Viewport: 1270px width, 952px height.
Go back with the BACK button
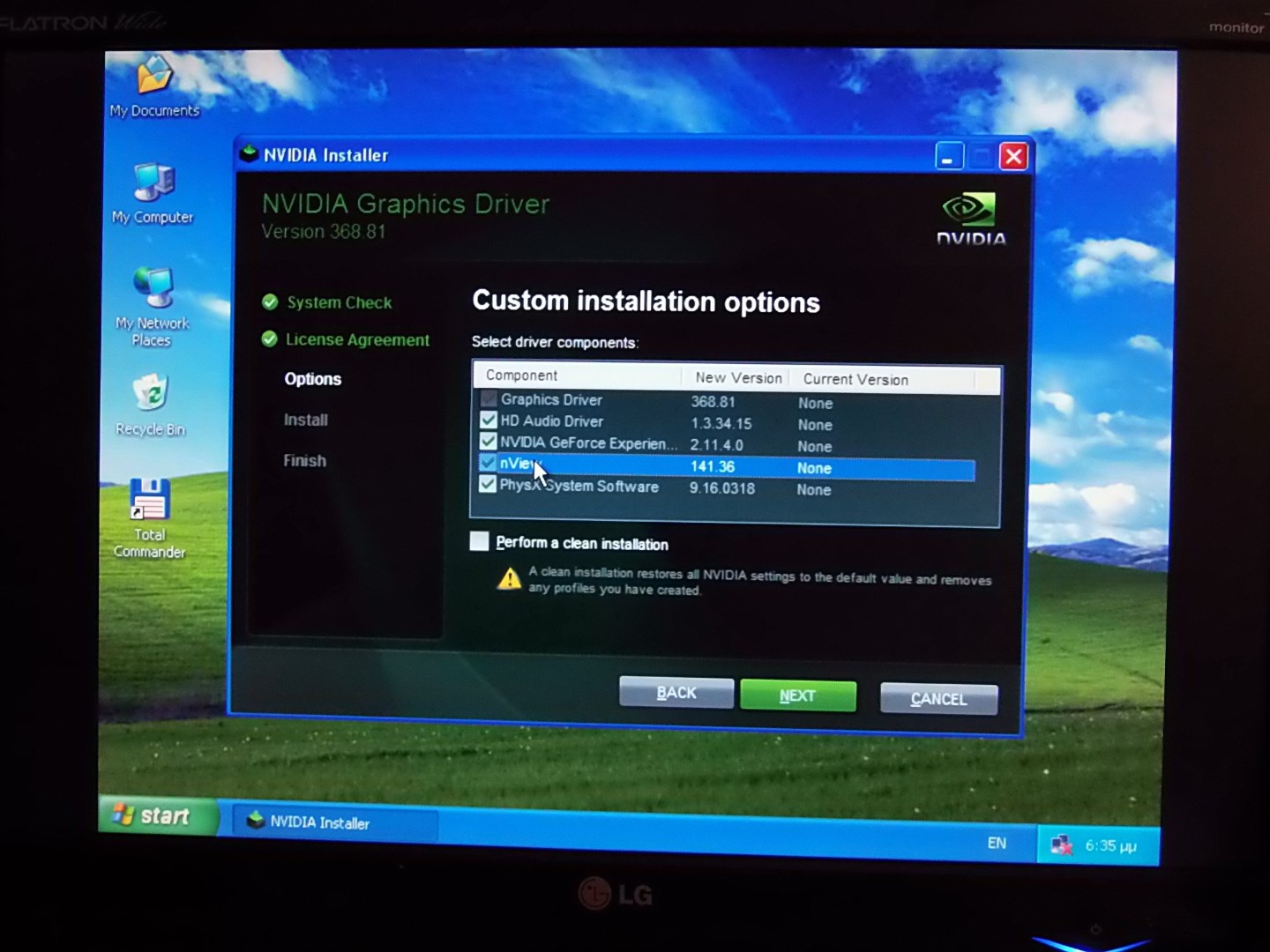coord(676,693)
